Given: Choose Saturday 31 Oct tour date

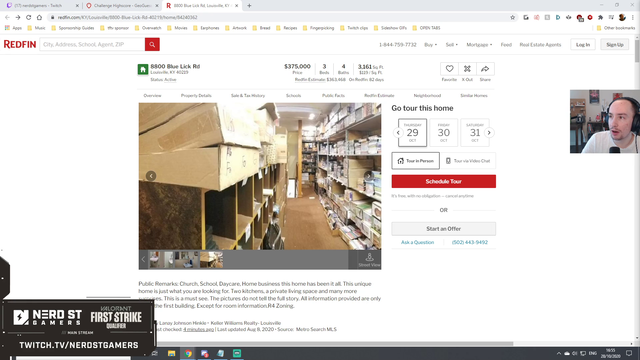Looking at the screenshot, I should [x=475, y=133].
